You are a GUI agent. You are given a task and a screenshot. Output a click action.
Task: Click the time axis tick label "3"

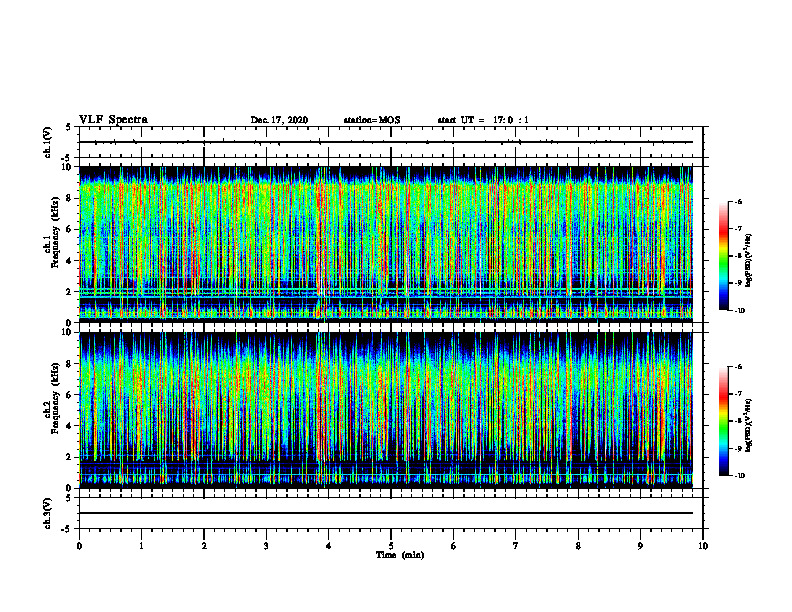coord(266,546)
